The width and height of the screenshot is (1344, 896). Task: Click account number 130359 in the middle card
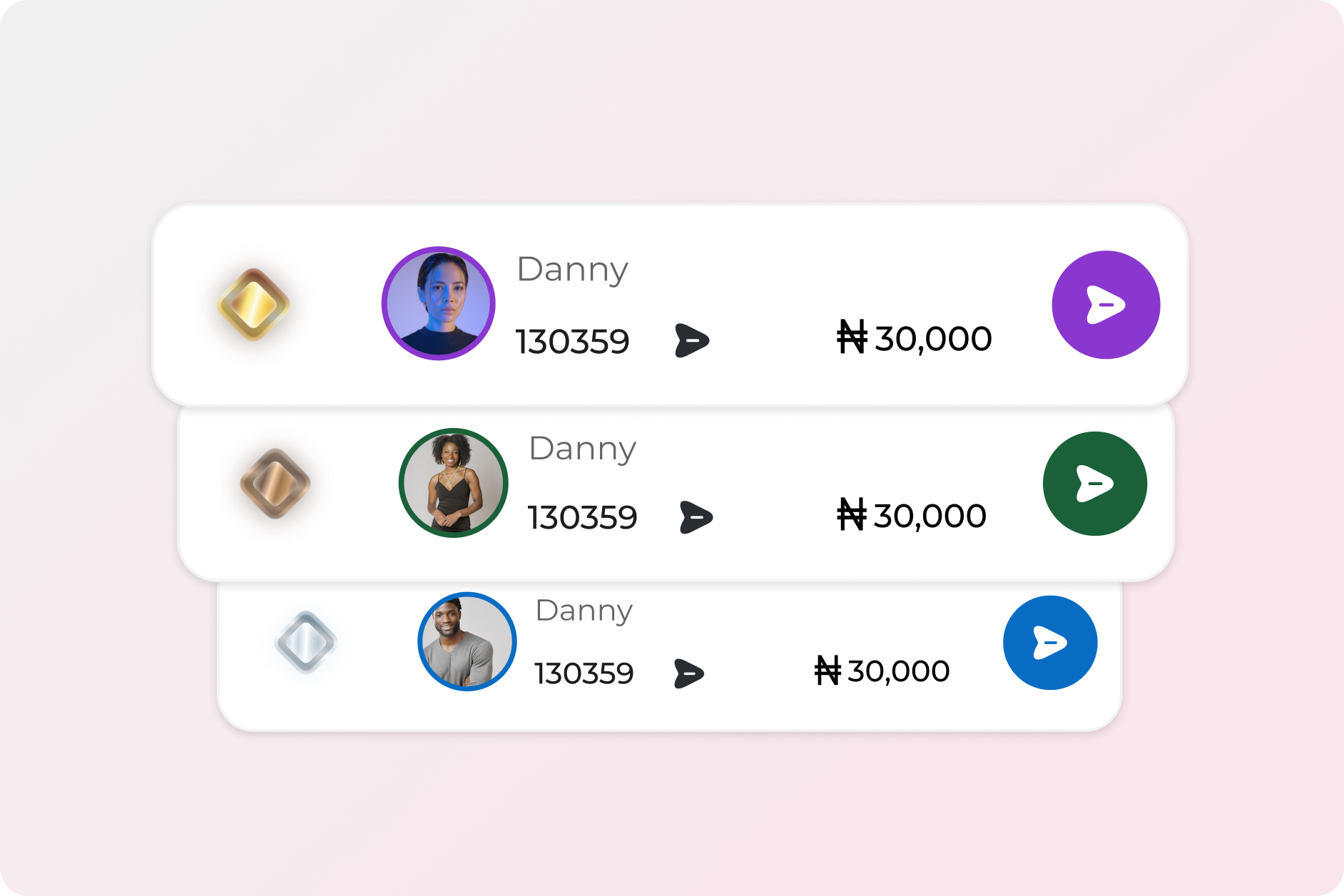[582, 518]
